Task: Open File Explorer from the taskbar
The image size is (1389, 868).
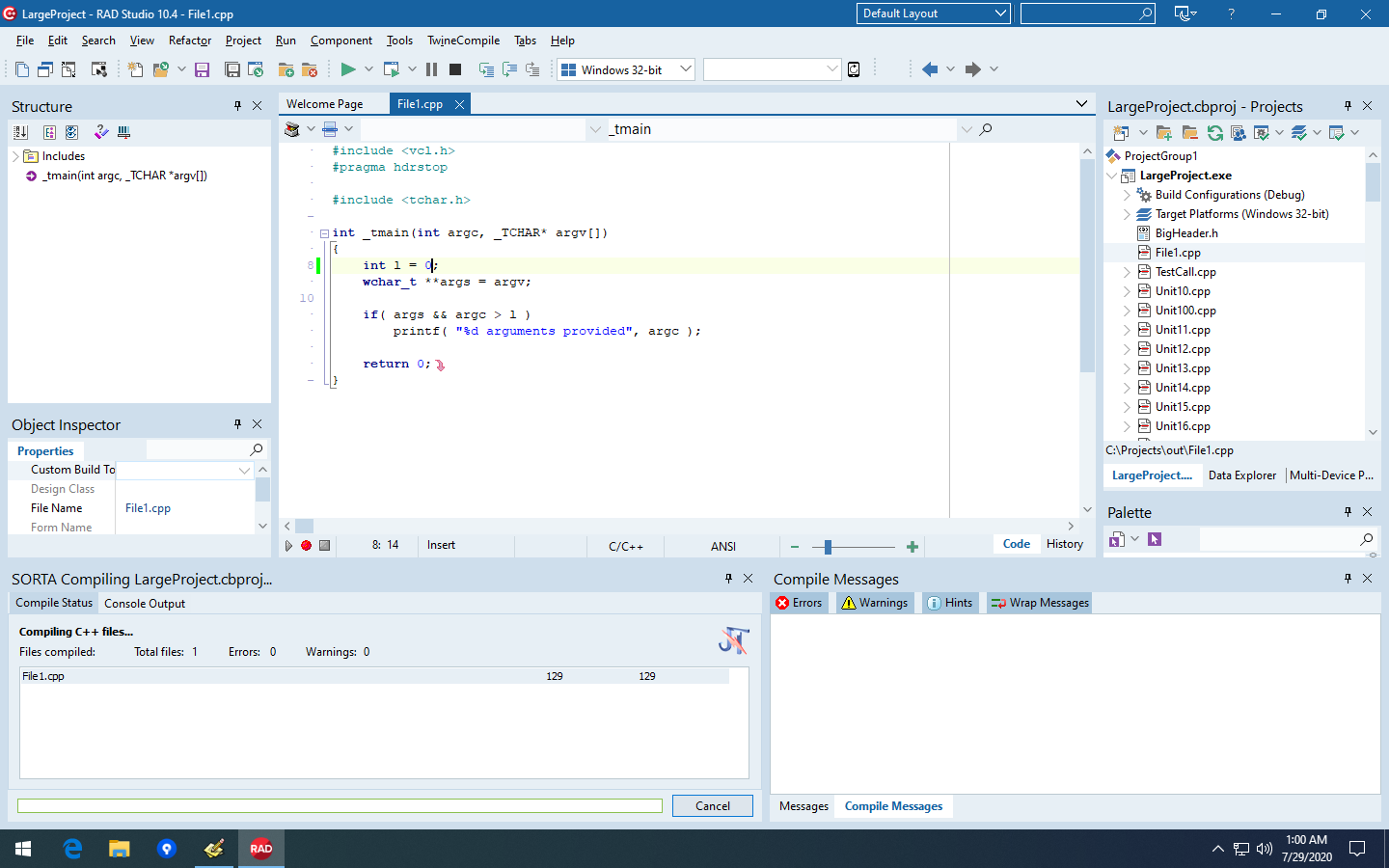Action: [x=119, y=849]
